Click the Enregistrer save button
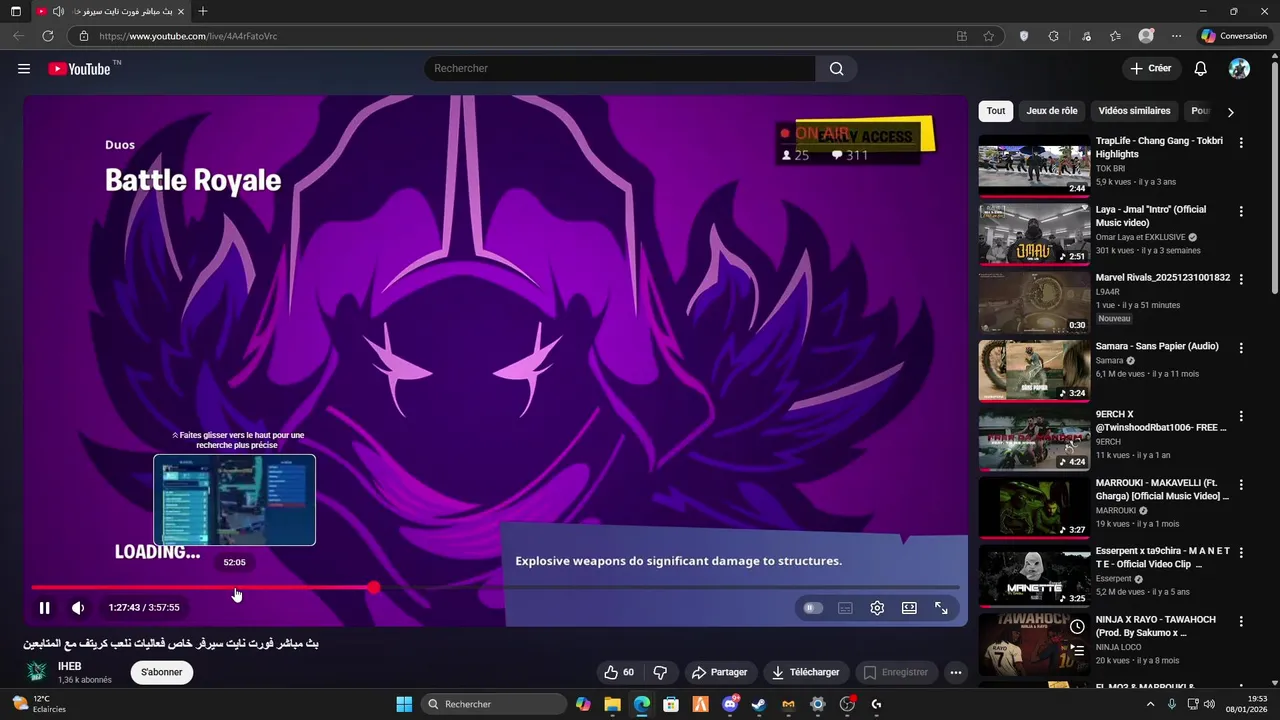The width and height of the screenshot is (1280, 720). 896,672
